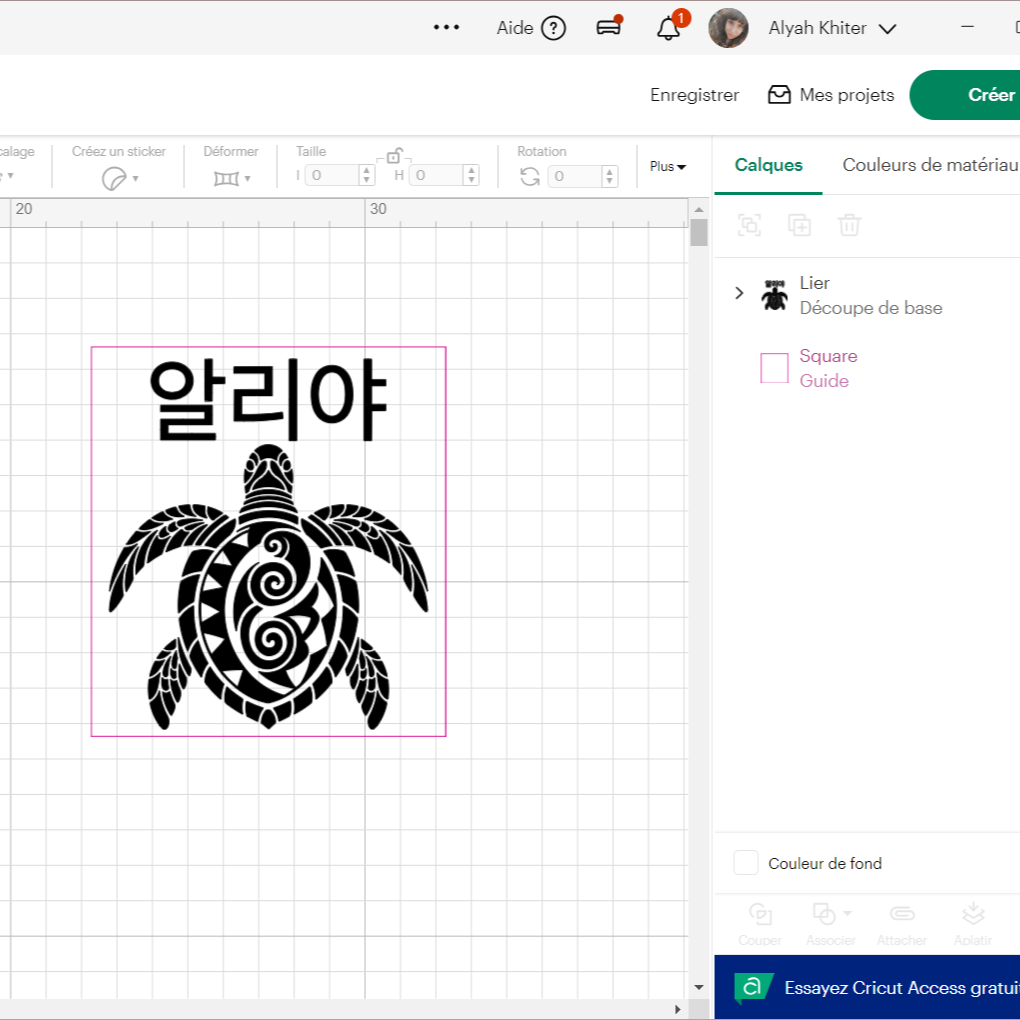Open the Plus dropdown menu
The image size is (1020, 1020).
tap(668, 167)
